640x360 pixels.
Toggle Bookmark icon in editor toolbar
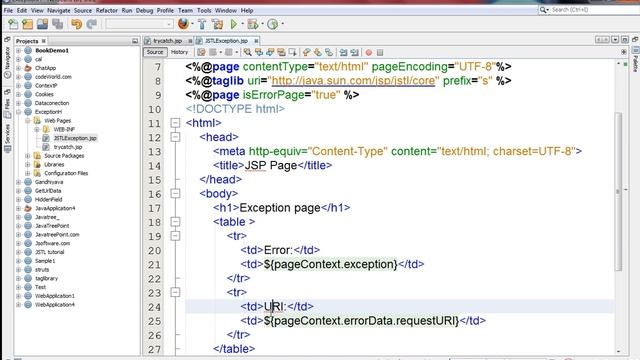[x=329, y=52]
